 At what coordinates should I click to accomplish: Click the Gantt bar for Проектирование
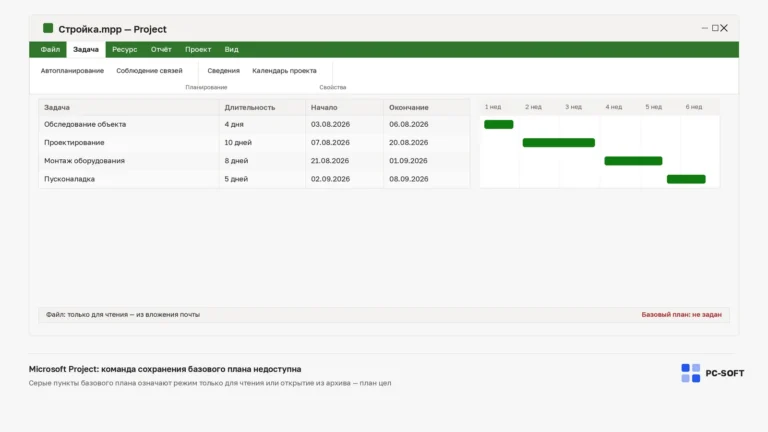pyautogui.click(x=559, y=143)
